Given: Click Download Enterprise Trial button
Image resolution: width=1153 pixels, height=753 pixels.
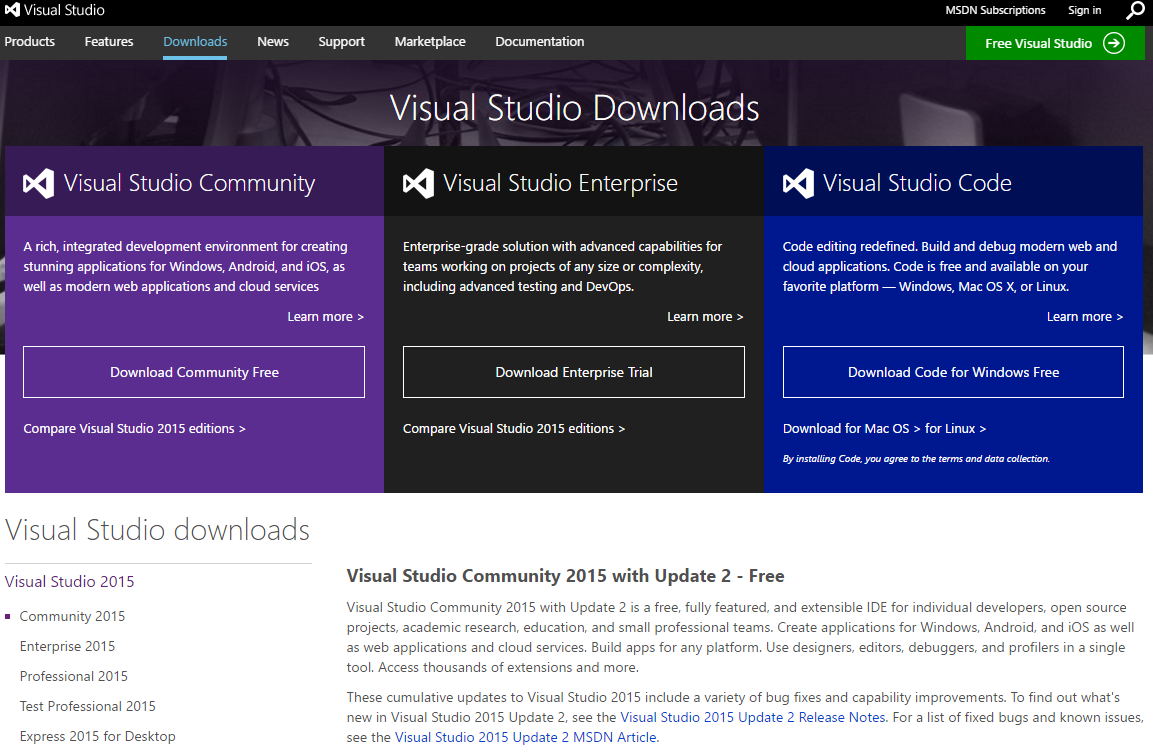Looking at the screenshot, I should (x=574, y=372).
